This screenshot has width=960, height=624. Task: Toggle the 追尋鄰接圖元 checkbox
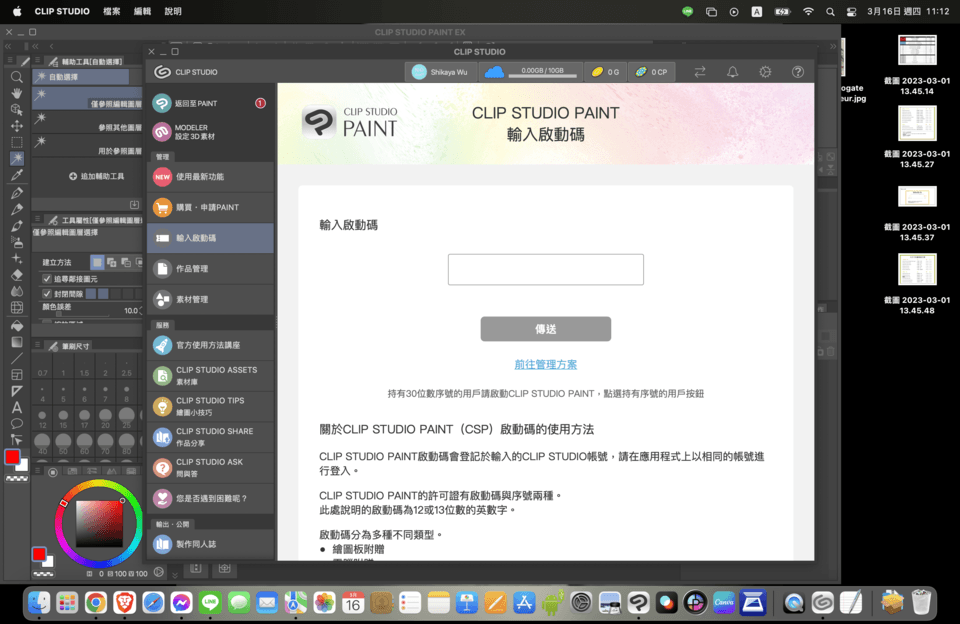click(x=47, y=279)
